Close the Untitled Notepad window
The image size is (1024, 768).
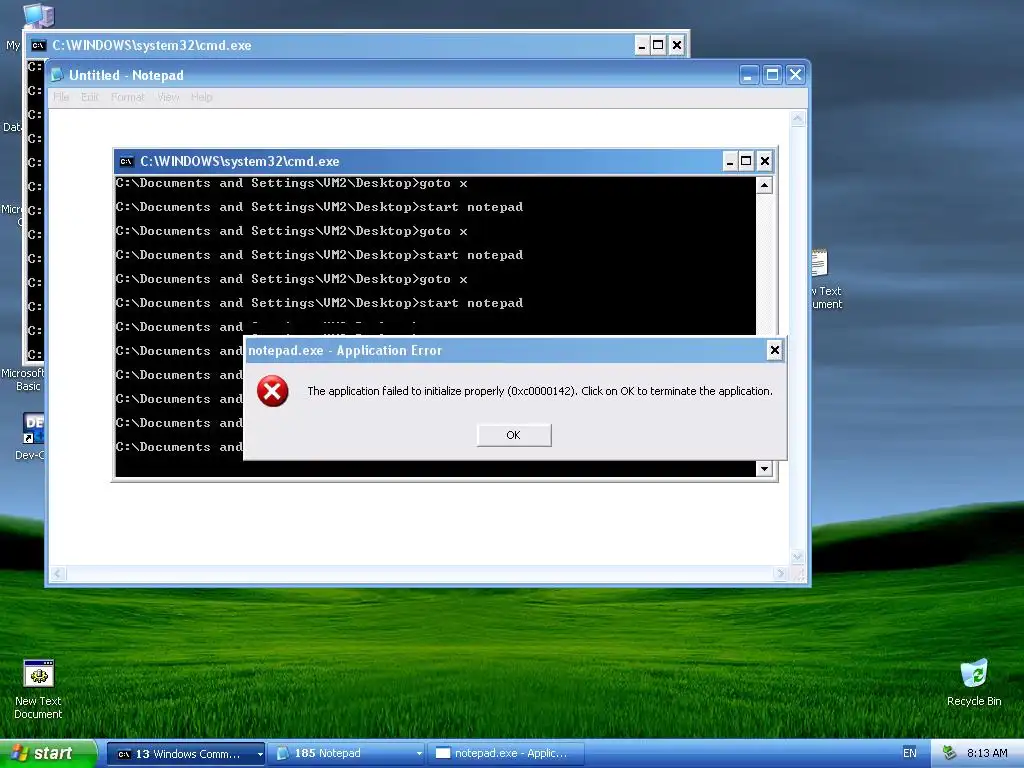795,75
